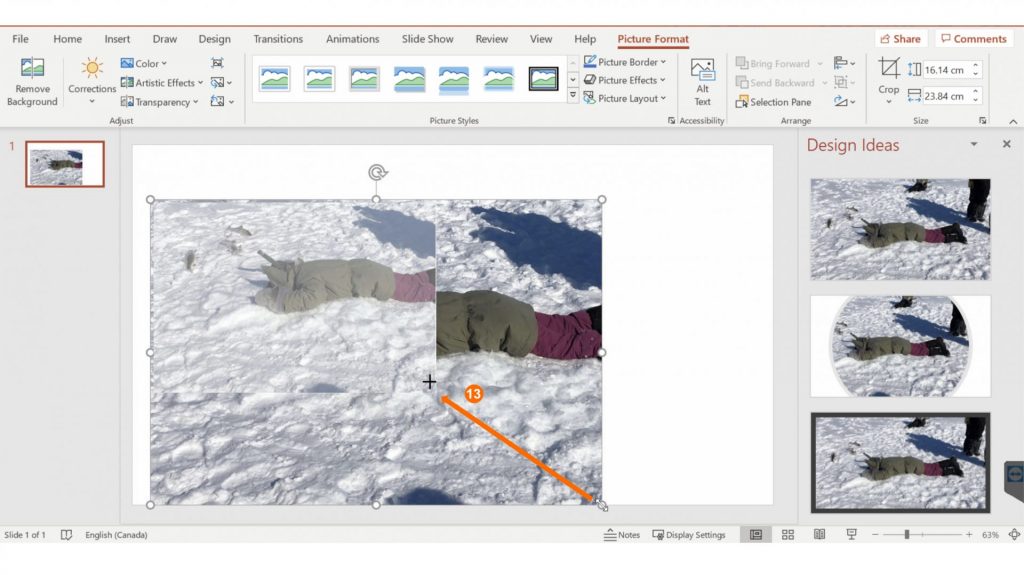Toggle the Notes pane

622,535
